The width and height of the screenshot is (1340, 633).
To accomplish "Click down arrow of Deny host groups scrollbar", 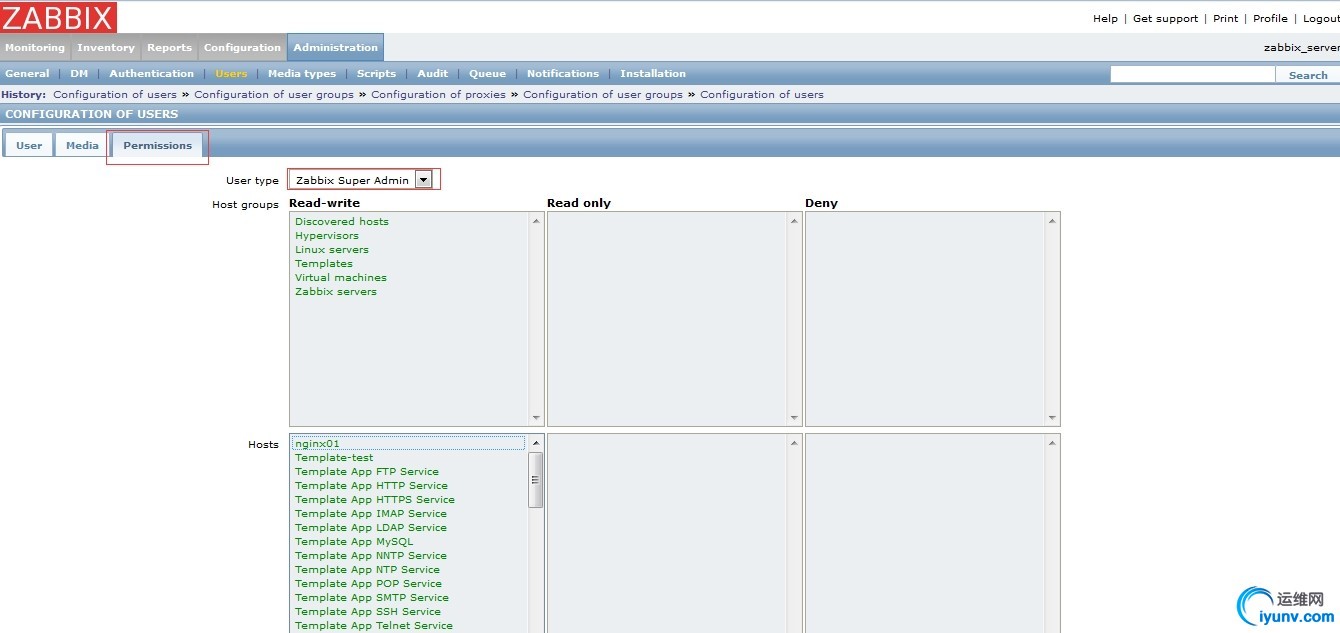I will pos(1052,418).
